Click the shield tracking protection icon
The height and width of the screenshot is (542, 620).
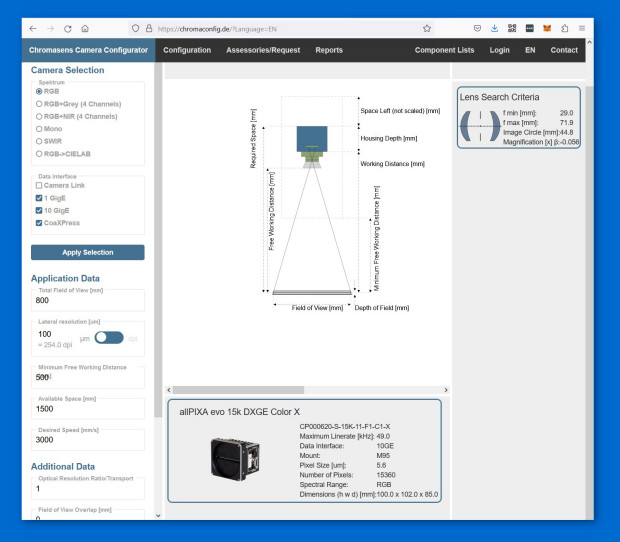coord(135,28)
